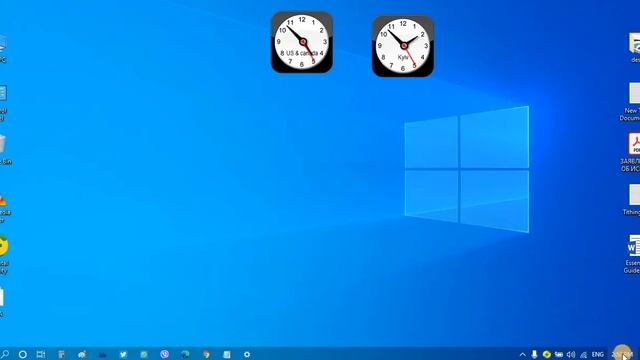Click the yellow round tray icon

coord(547,354)
